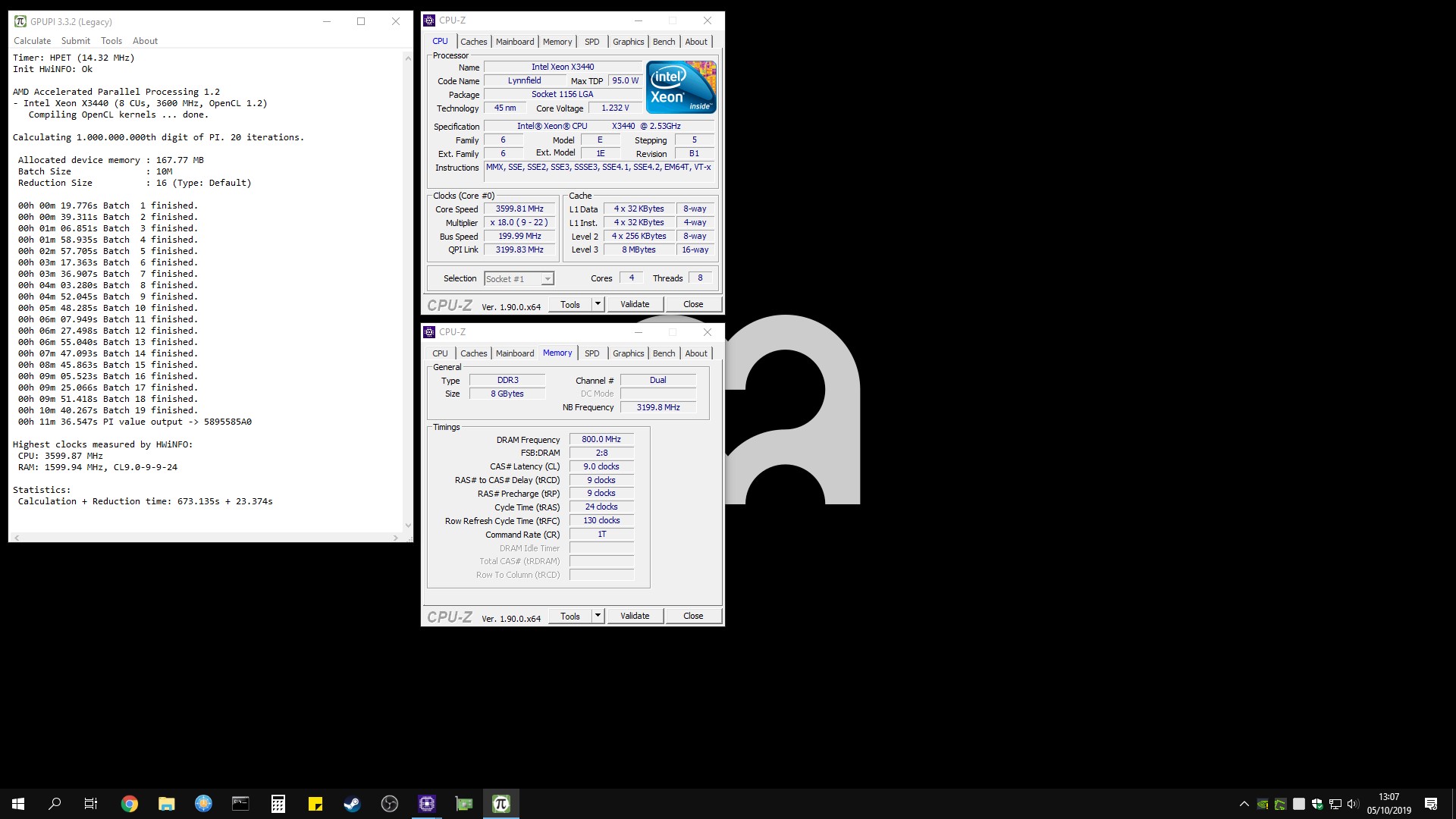The image size is (1456, 819).
Task: Click the DRAM Frequency 800.0 MHz field
Action: pos(601,440)
